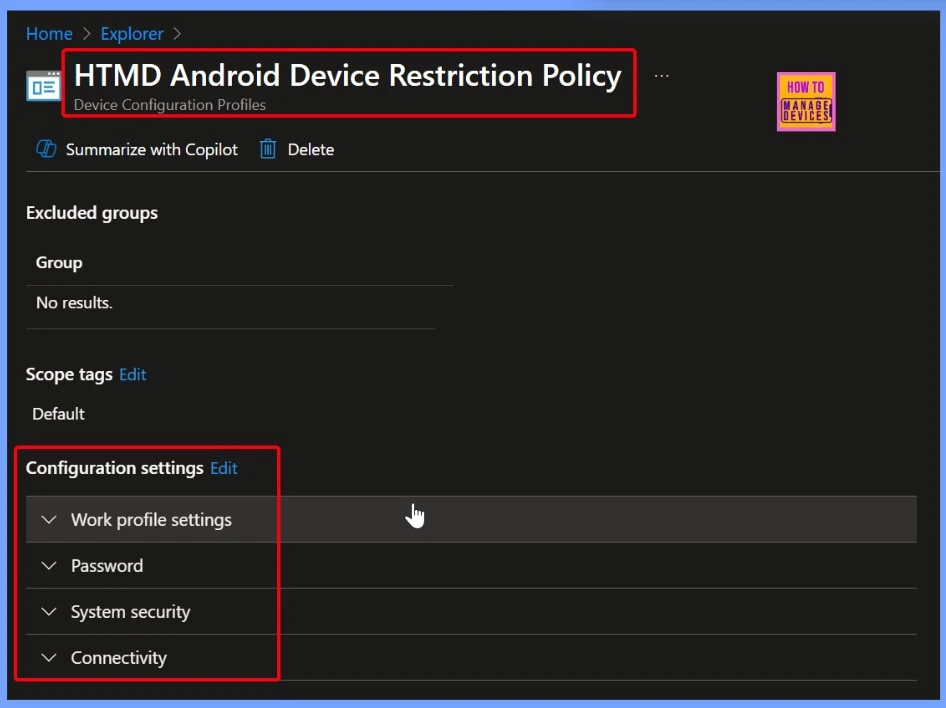This screenshot has height=708, width=946.
Task: Click the 'Configuration settings' heading
Action: click(x=115, y=468)
